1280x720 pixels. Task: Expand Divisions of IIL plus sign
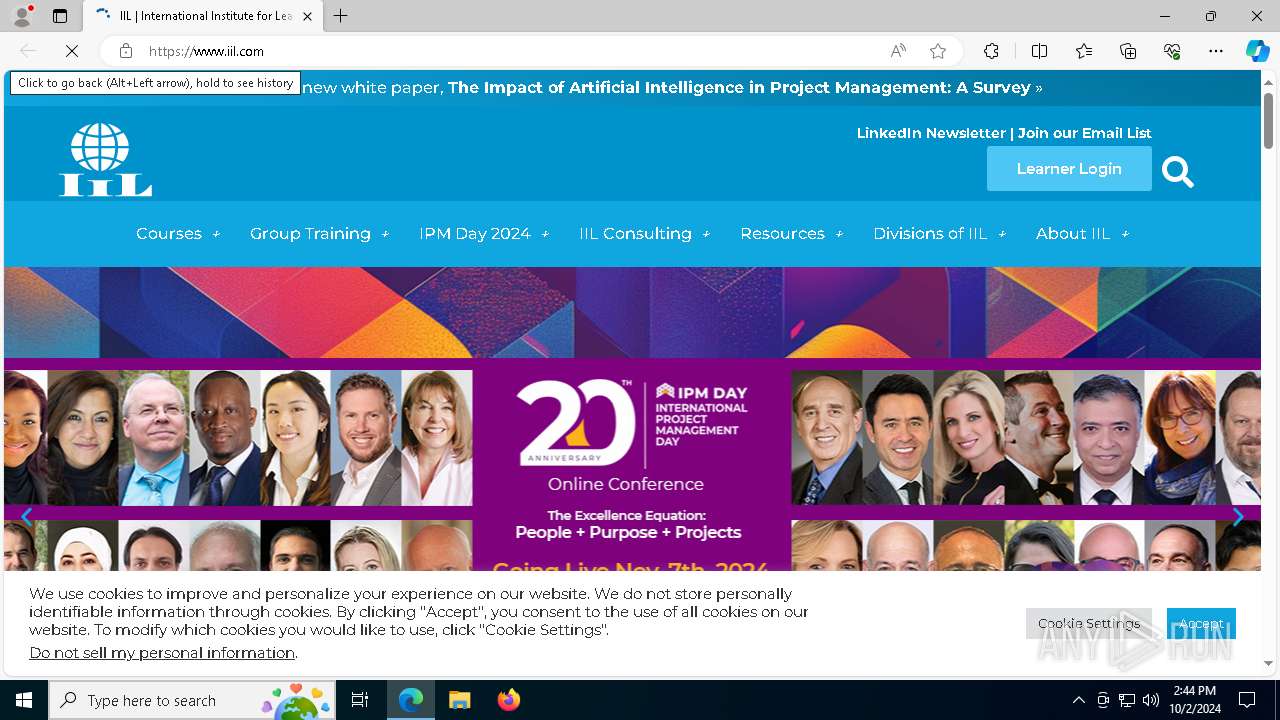click(x=1002, y=234)
